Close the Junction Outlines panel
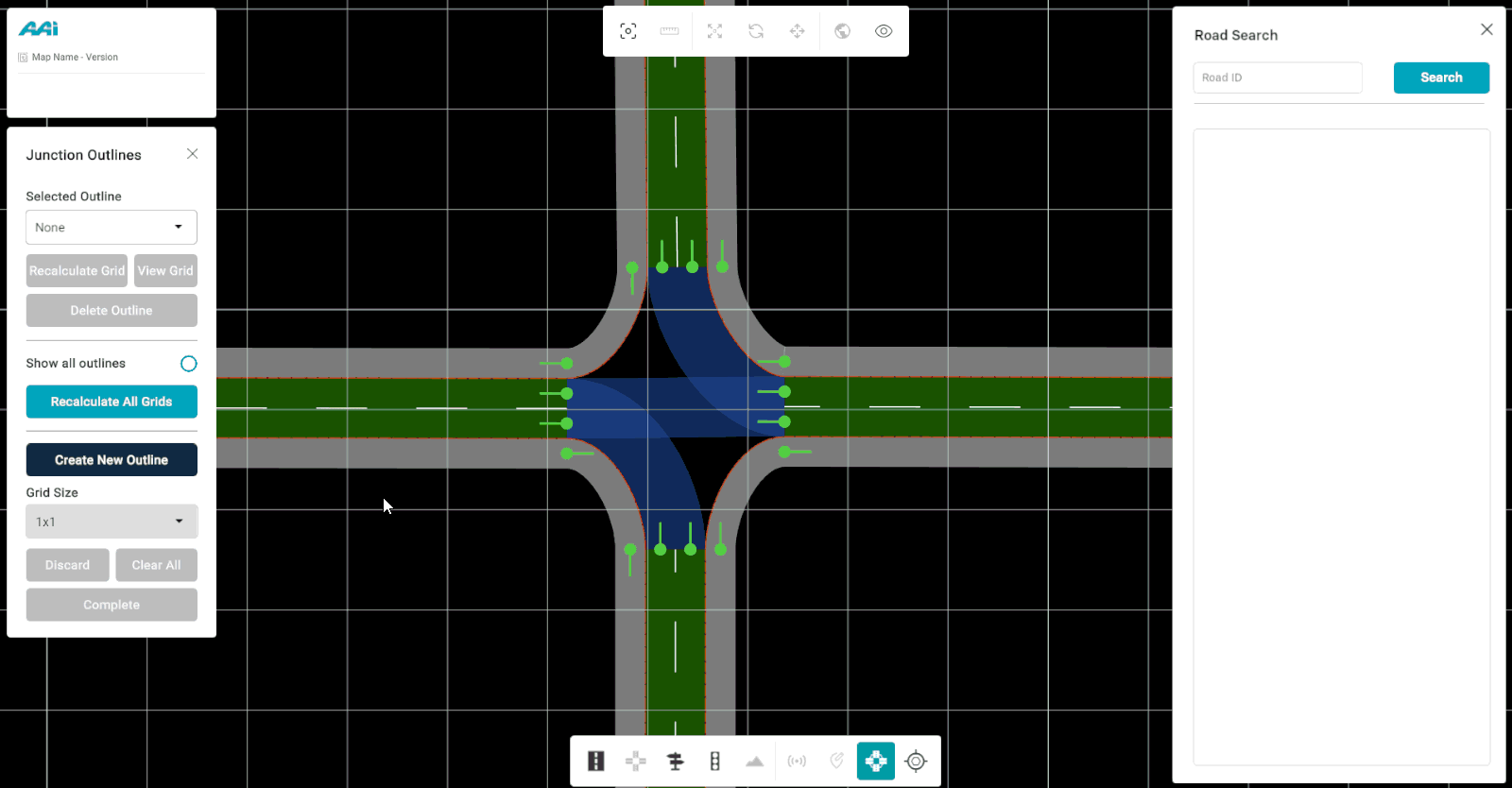 [193, 154]
